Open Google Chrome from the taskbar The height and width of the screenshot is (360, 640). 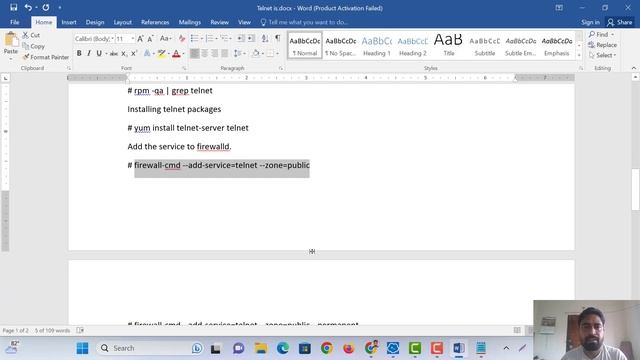coord(327,348)
